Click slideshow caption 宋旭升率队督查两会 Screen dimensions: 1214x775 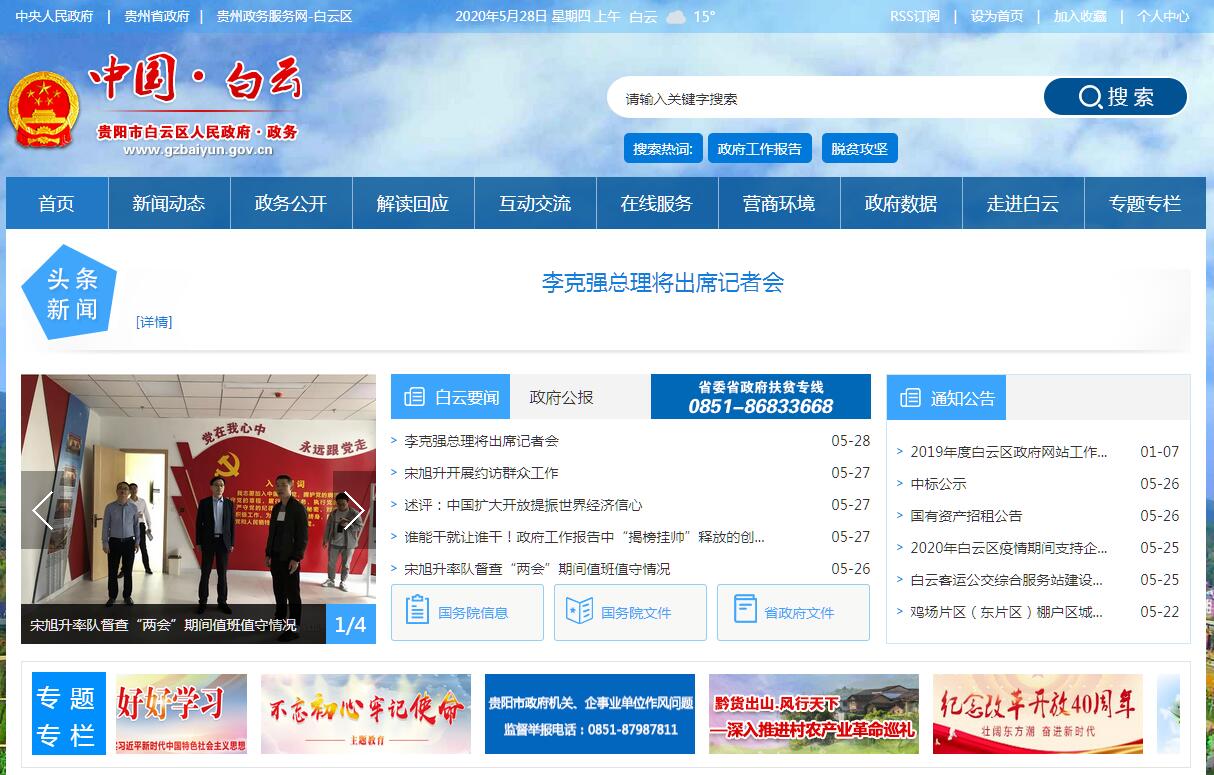[x=163, y=625]
